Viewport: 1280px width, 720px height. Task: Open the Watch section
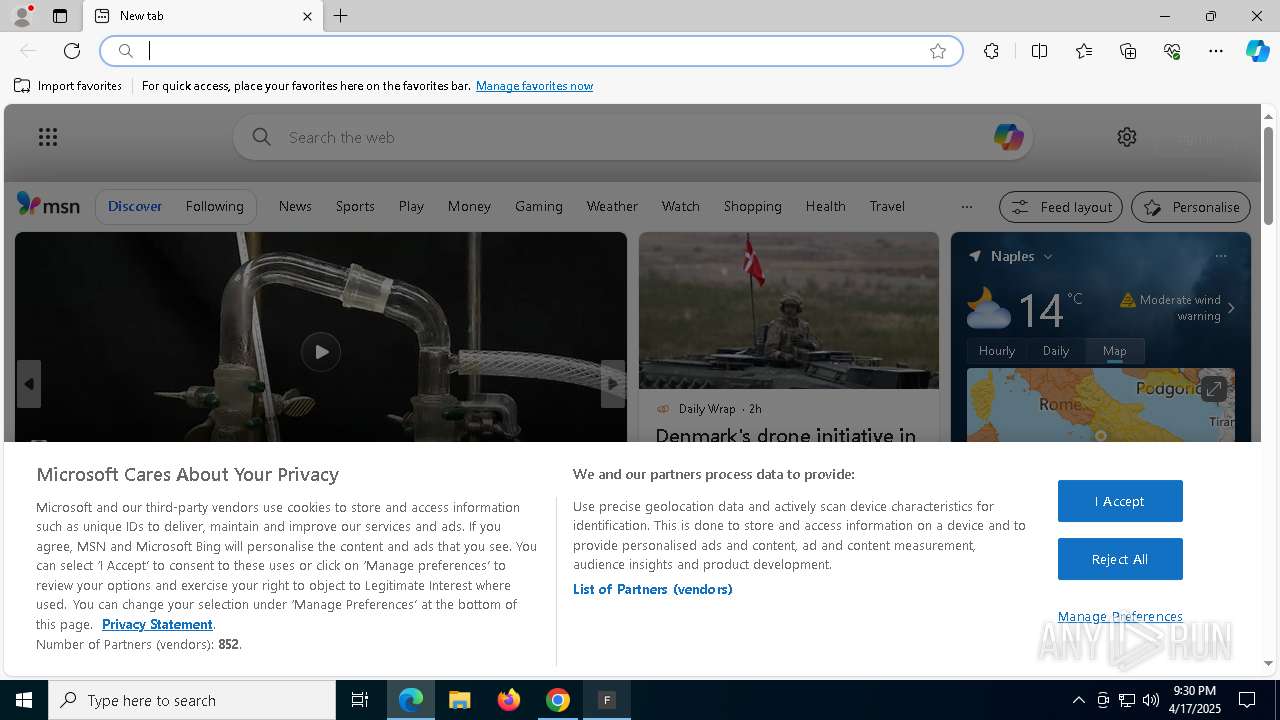coord(680,206)
